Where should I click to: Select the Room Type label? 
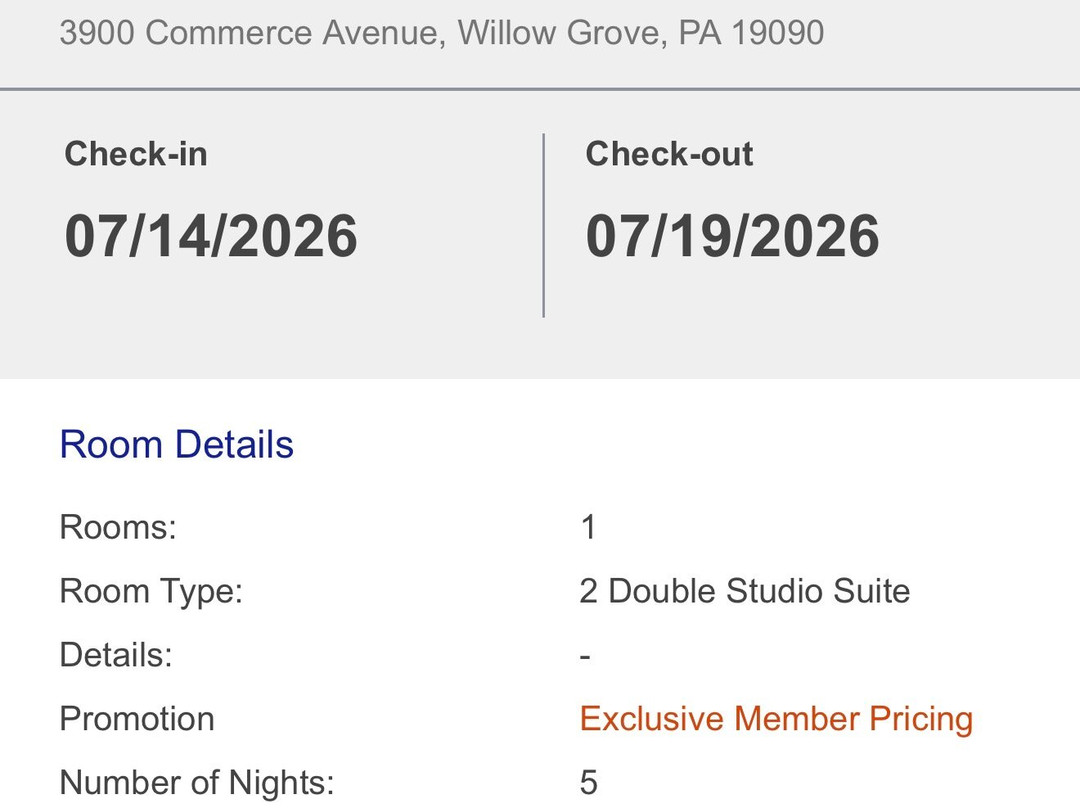click(x=152, y=592)
